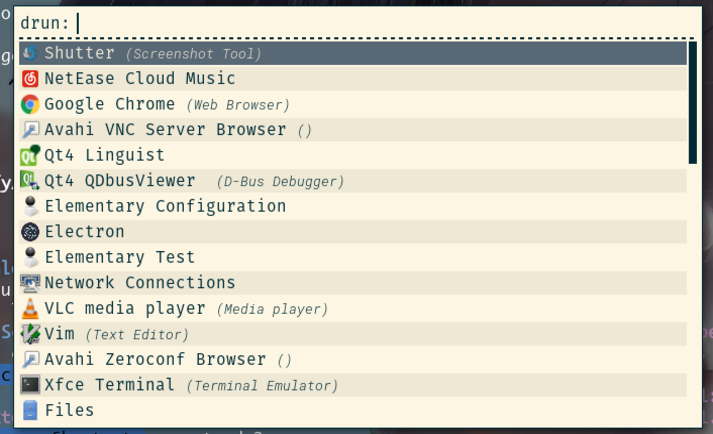Click the Elementary Configuration icon
The image size is (713, 434).
coord(30,206)
